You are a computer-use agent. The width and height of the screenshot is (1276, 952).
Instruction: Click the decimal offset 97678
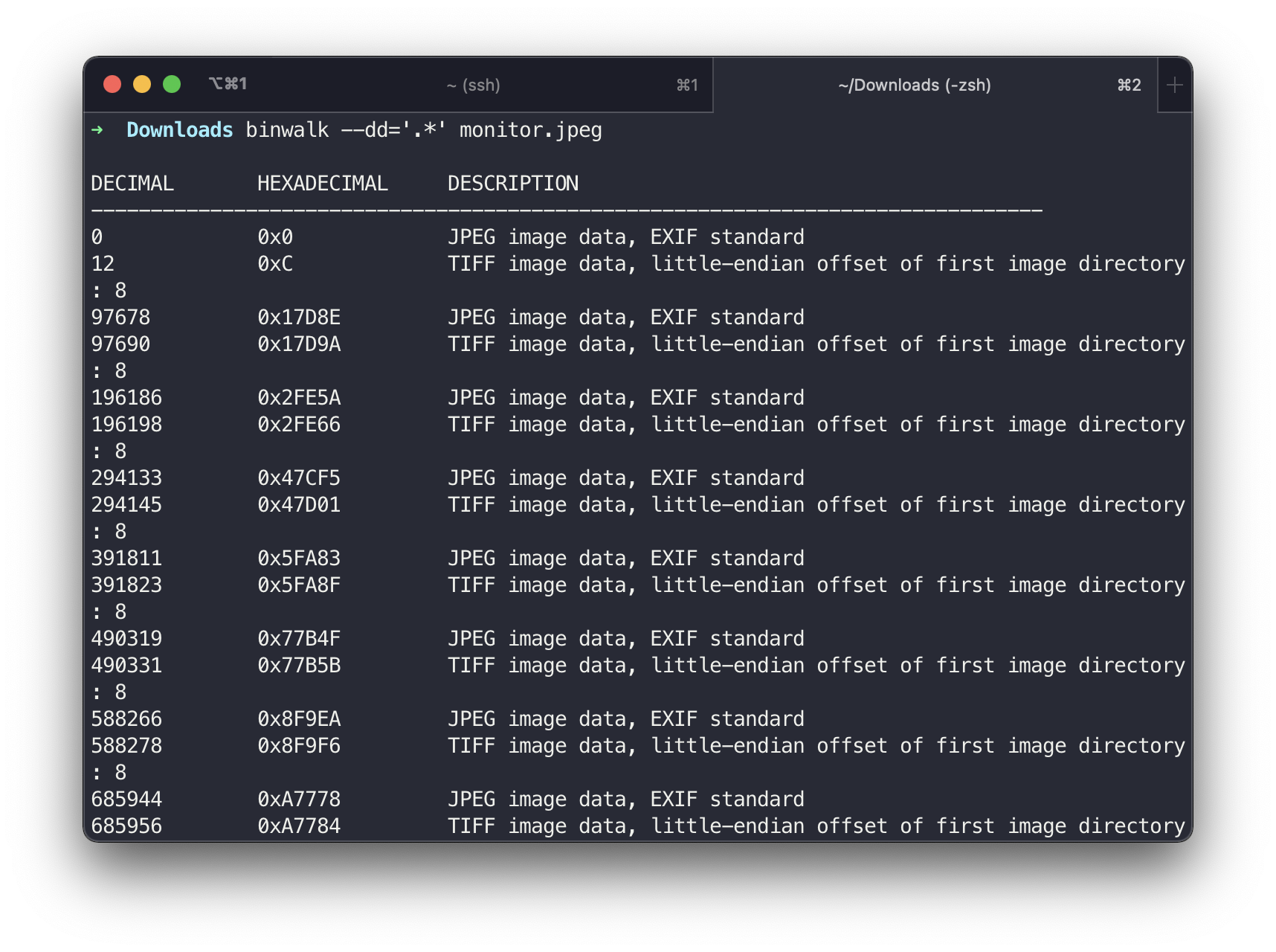pyautogui.click(x=120, y=318)
